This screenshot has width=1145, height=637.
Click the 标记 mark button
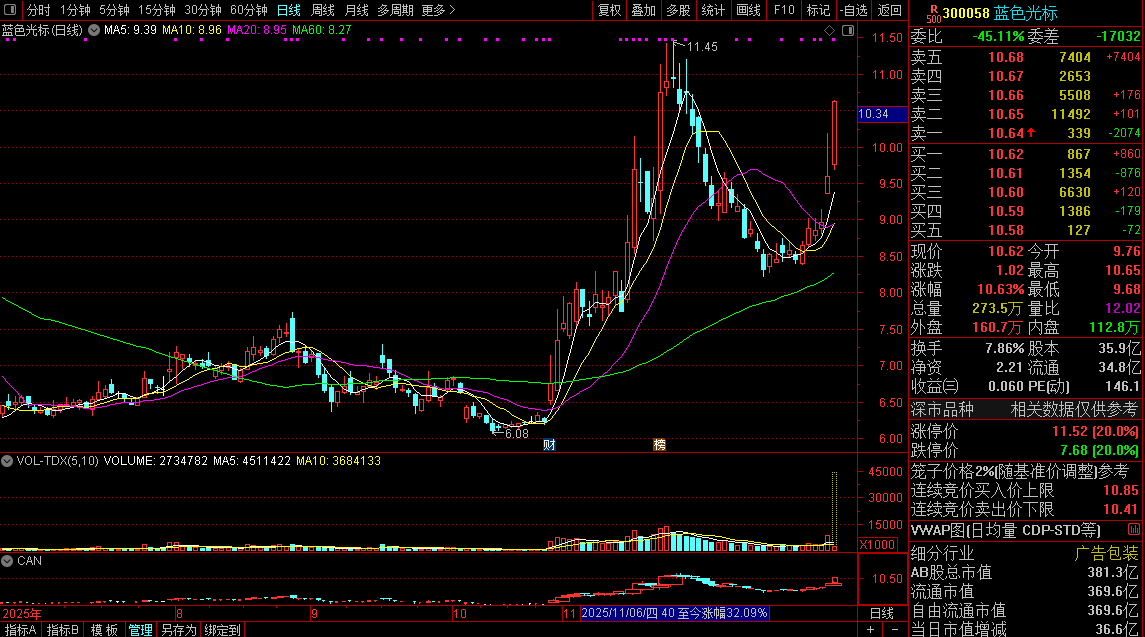click(818, 10)
